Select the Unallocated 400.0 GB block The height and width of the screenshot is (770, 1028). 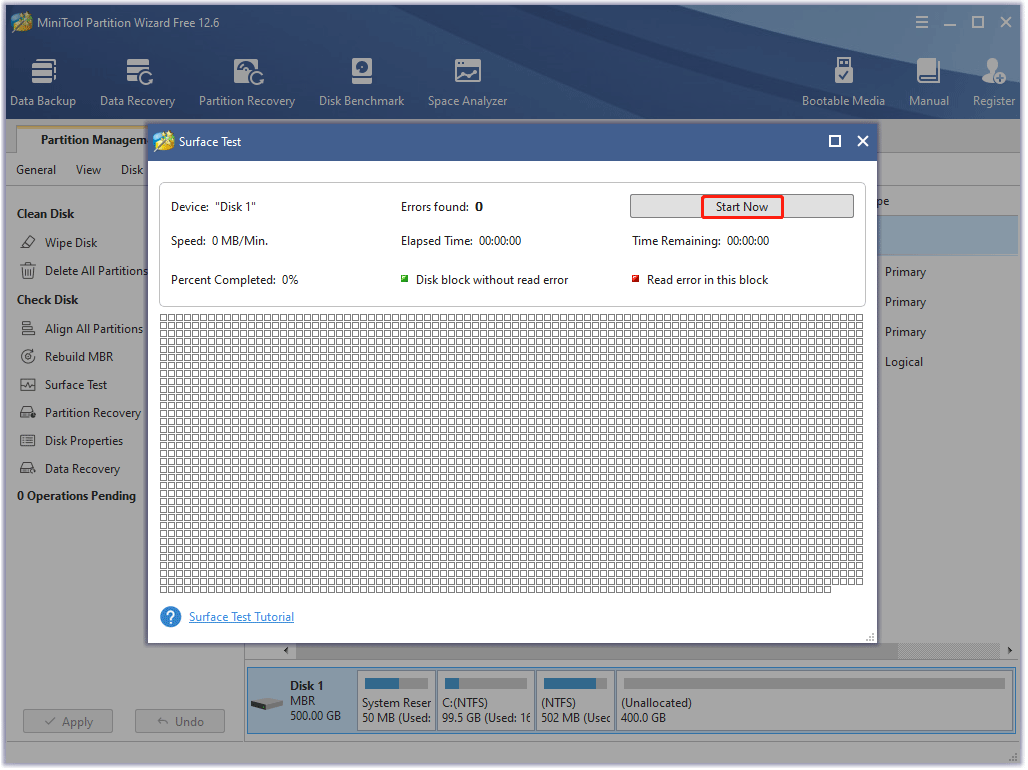tap(814, 700)
